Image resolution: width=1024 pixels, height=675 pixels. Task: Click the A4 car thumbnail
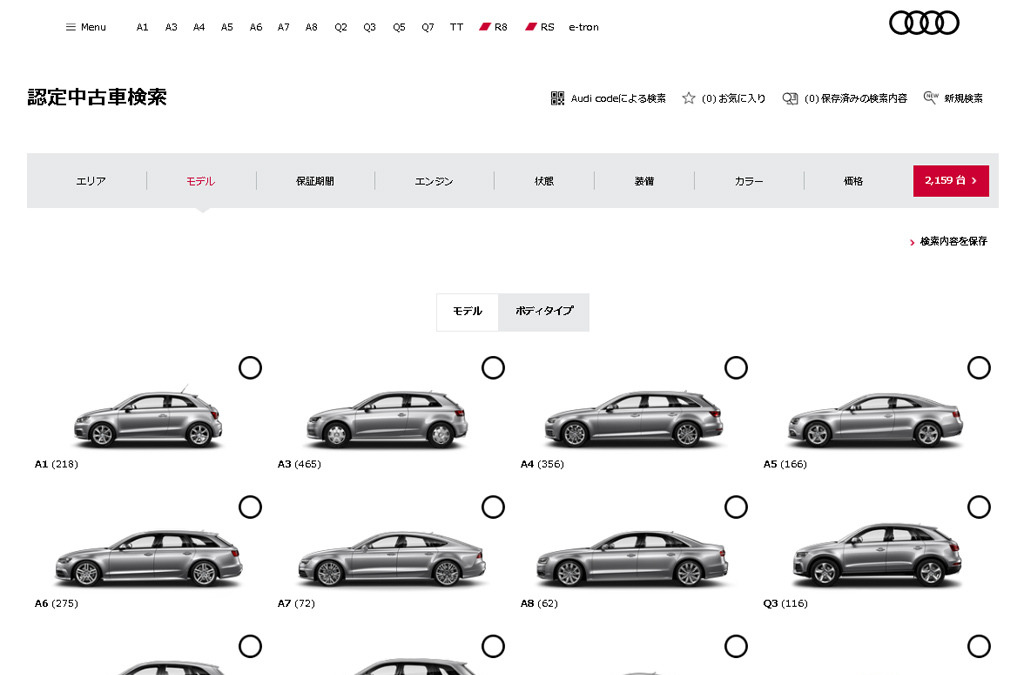(633, 418)
